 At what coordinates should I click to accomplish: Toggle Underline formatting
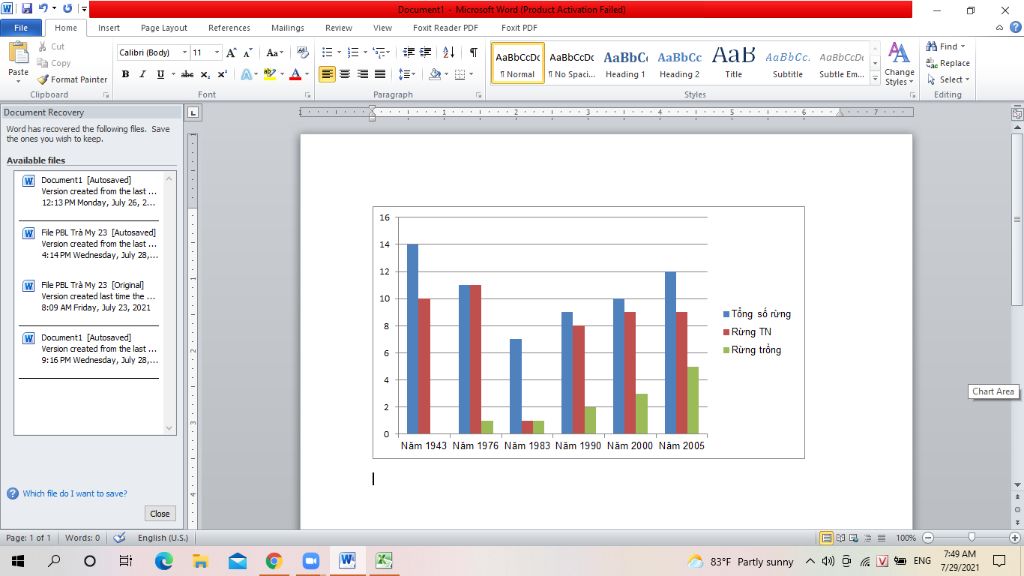coord(160,74)
